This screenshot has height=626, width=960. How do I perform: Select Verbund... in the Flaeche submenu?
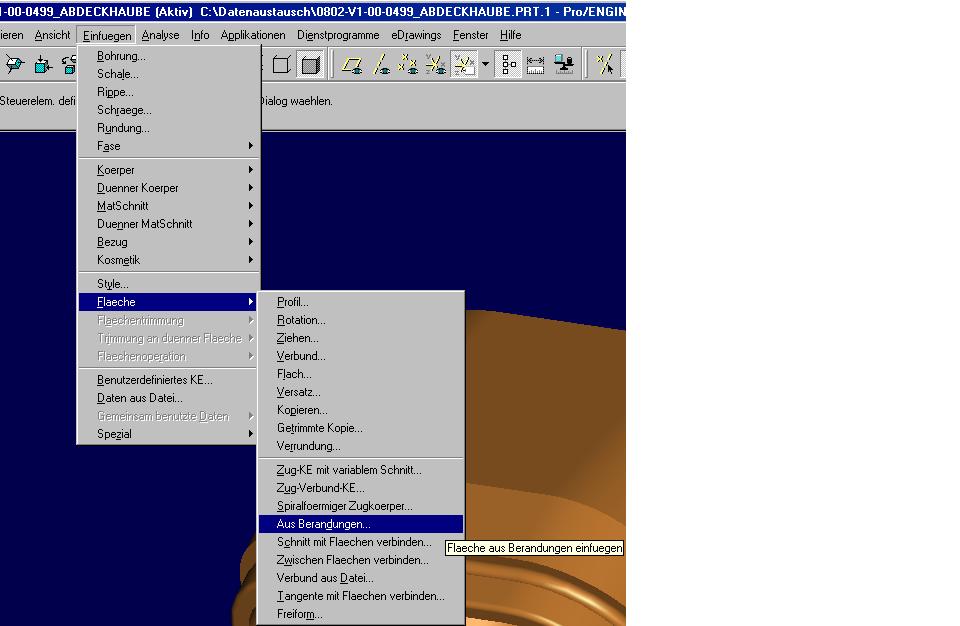[361, 356]
